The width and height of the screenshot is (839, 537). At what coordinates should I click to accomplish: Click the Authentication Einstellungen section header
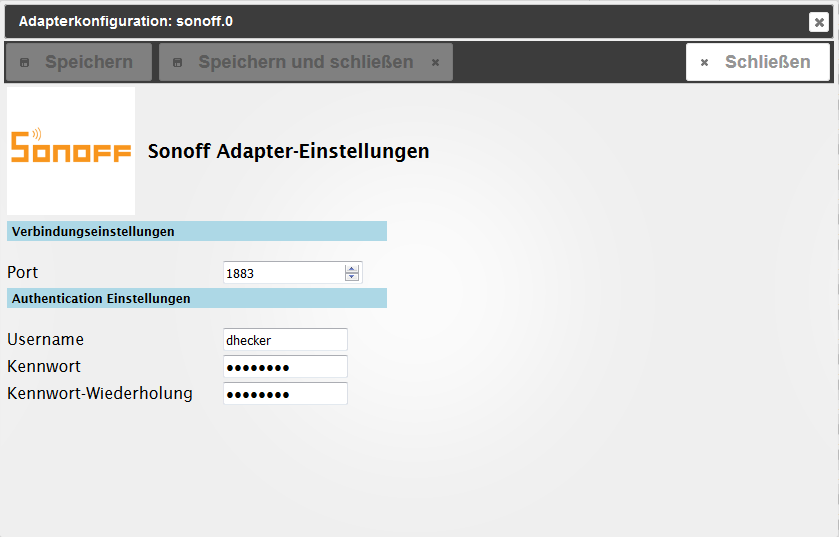(x=197, y=298)
